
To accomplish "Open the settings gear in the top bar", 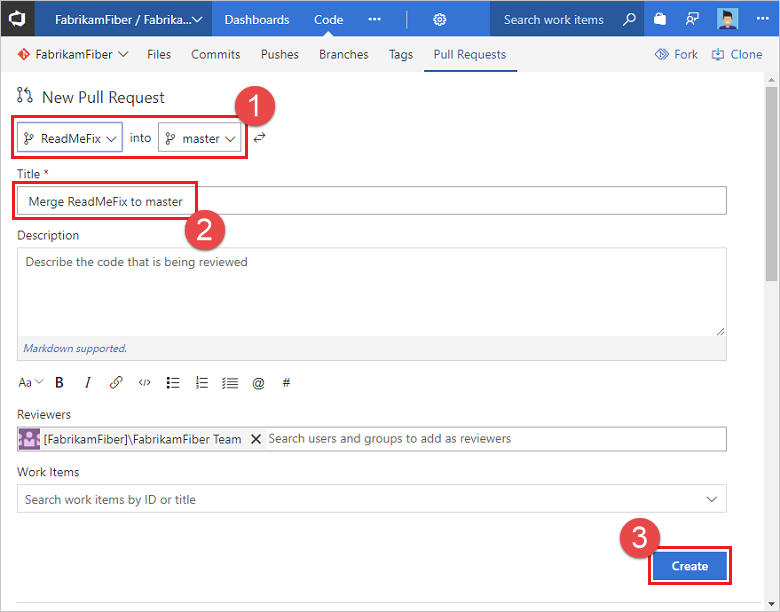I will pyautogui.click(x=440, y=19).
